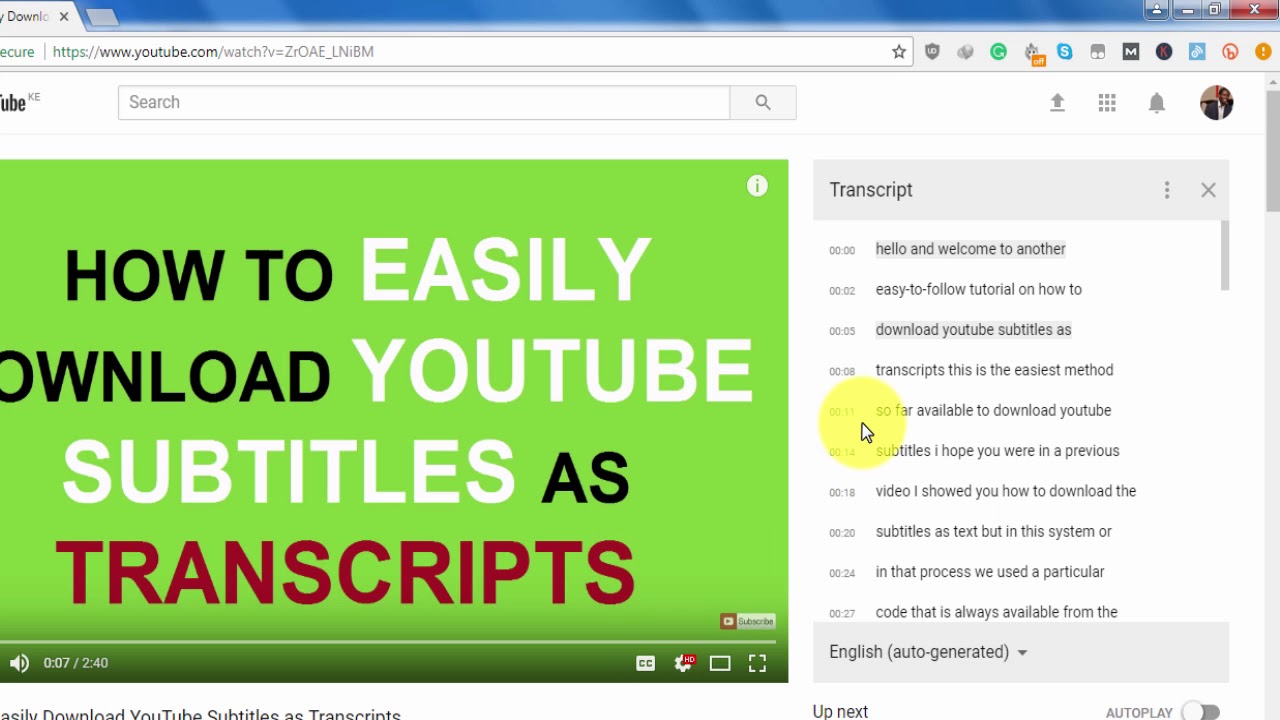Select 'download youtube subtitles as' line
The image size is (1280, 720).
point(974,330)
